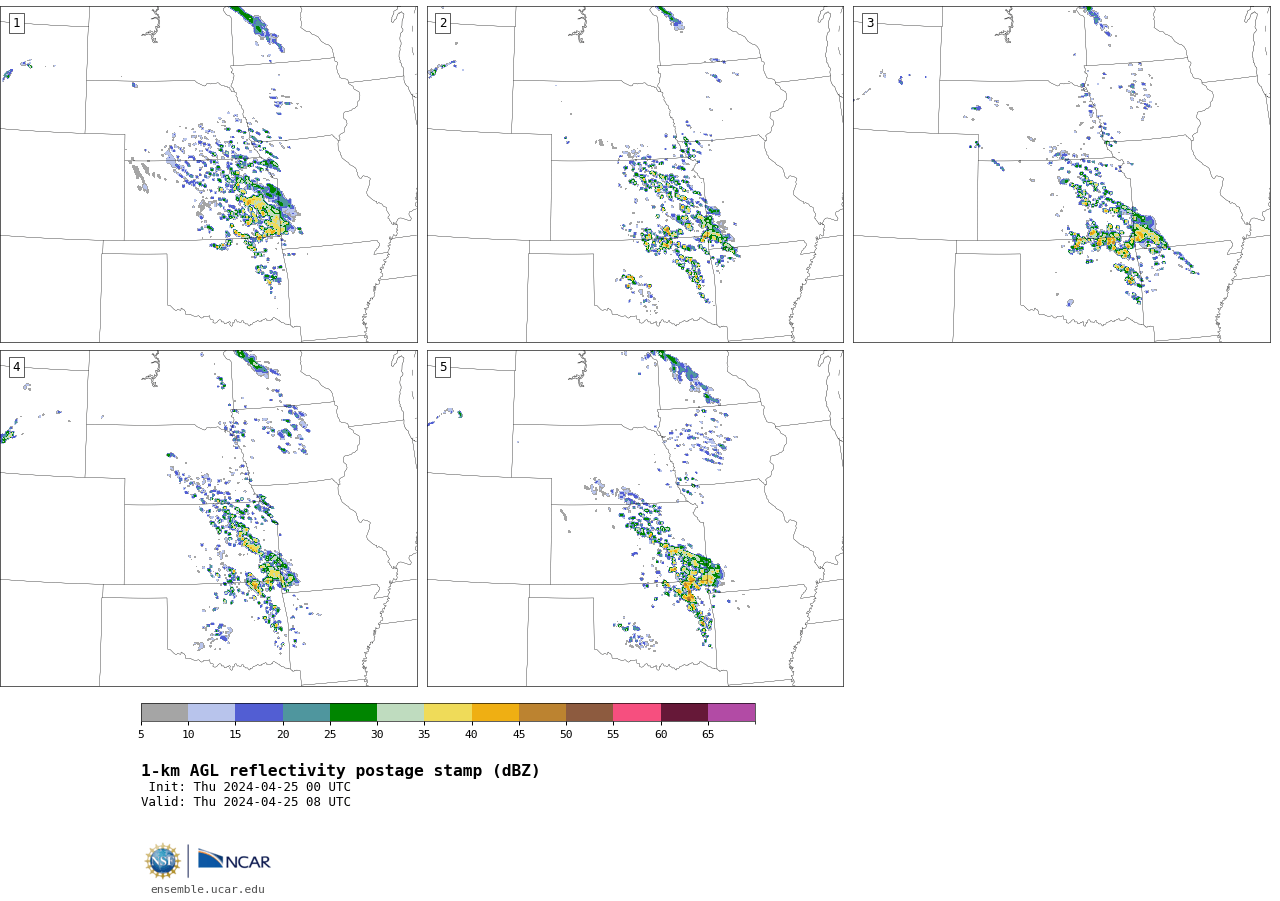
Task: Click the 1-km AGL reflectivity title
Action: (x=340, y=771)
